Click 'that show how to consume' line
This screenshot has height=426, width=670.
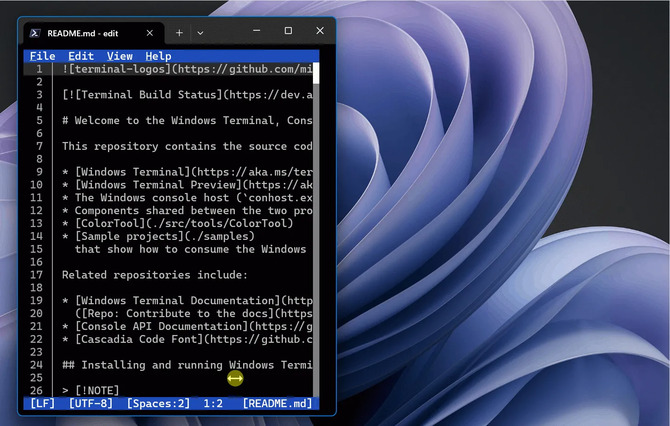pyautogui.click(x=191, y=249)
